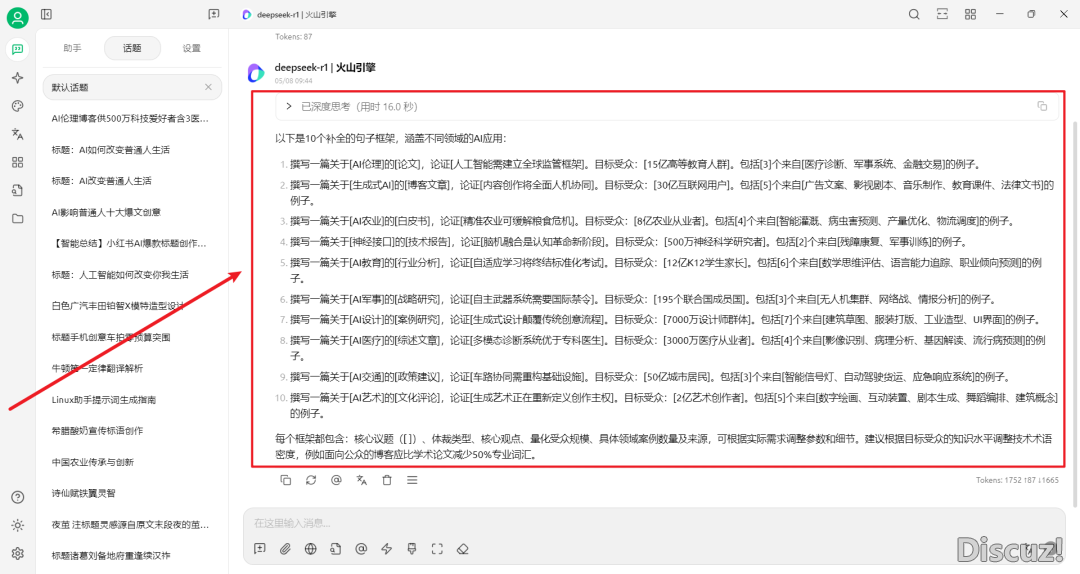Remove 默认话题 with its X button
Screen dimensions: 1080x574
(x=208, y=87)
